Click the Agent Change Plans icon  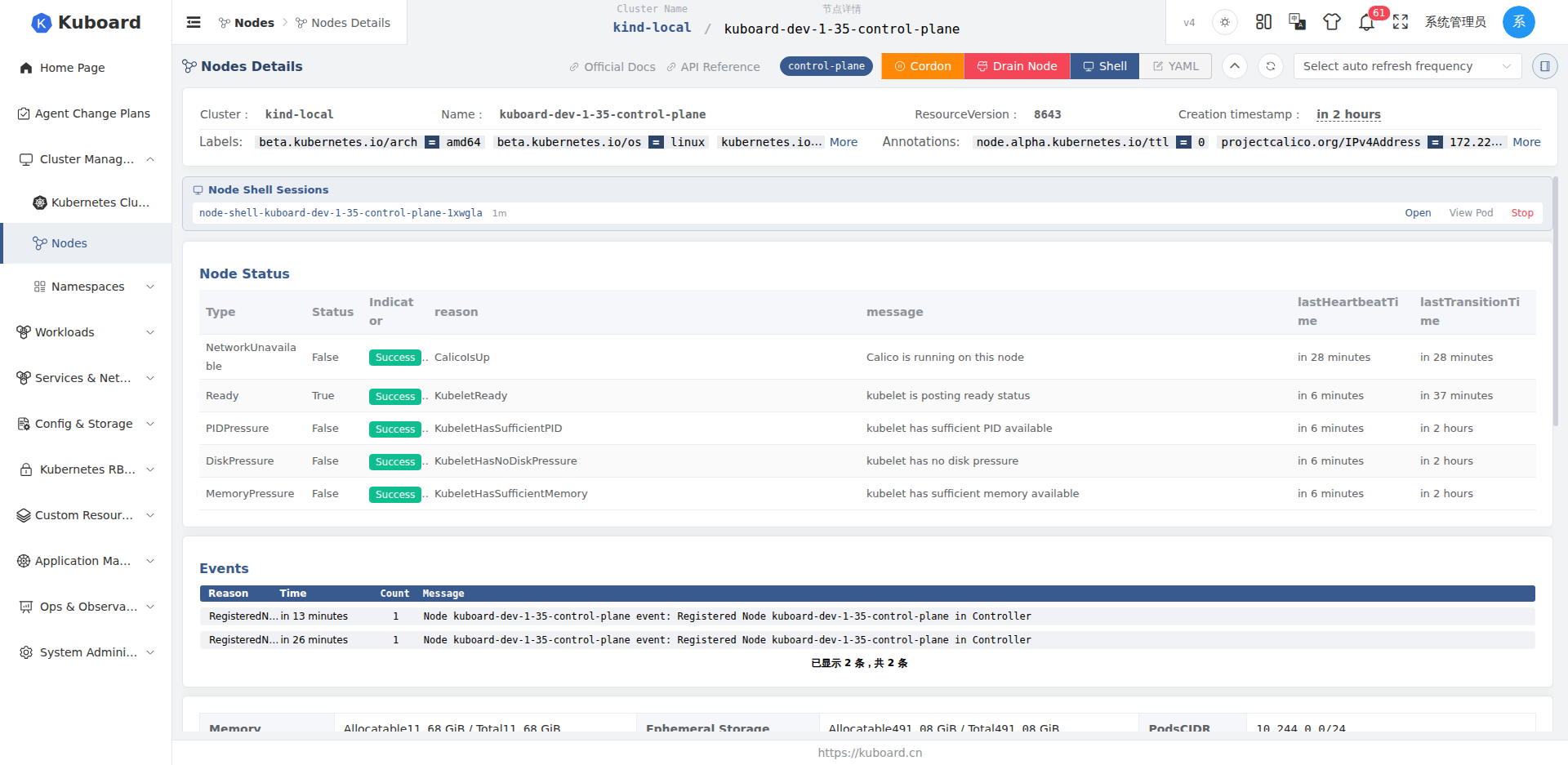[24, 113]
